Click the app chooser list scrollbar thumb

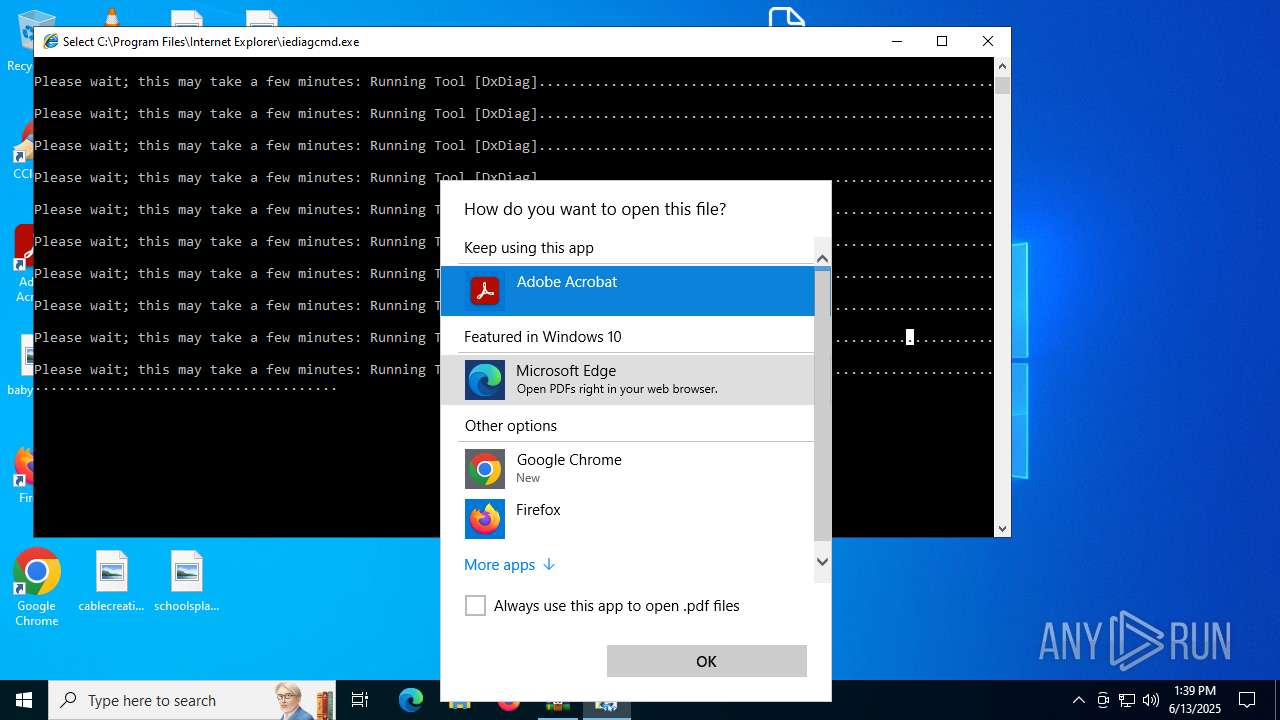(823, 404)
